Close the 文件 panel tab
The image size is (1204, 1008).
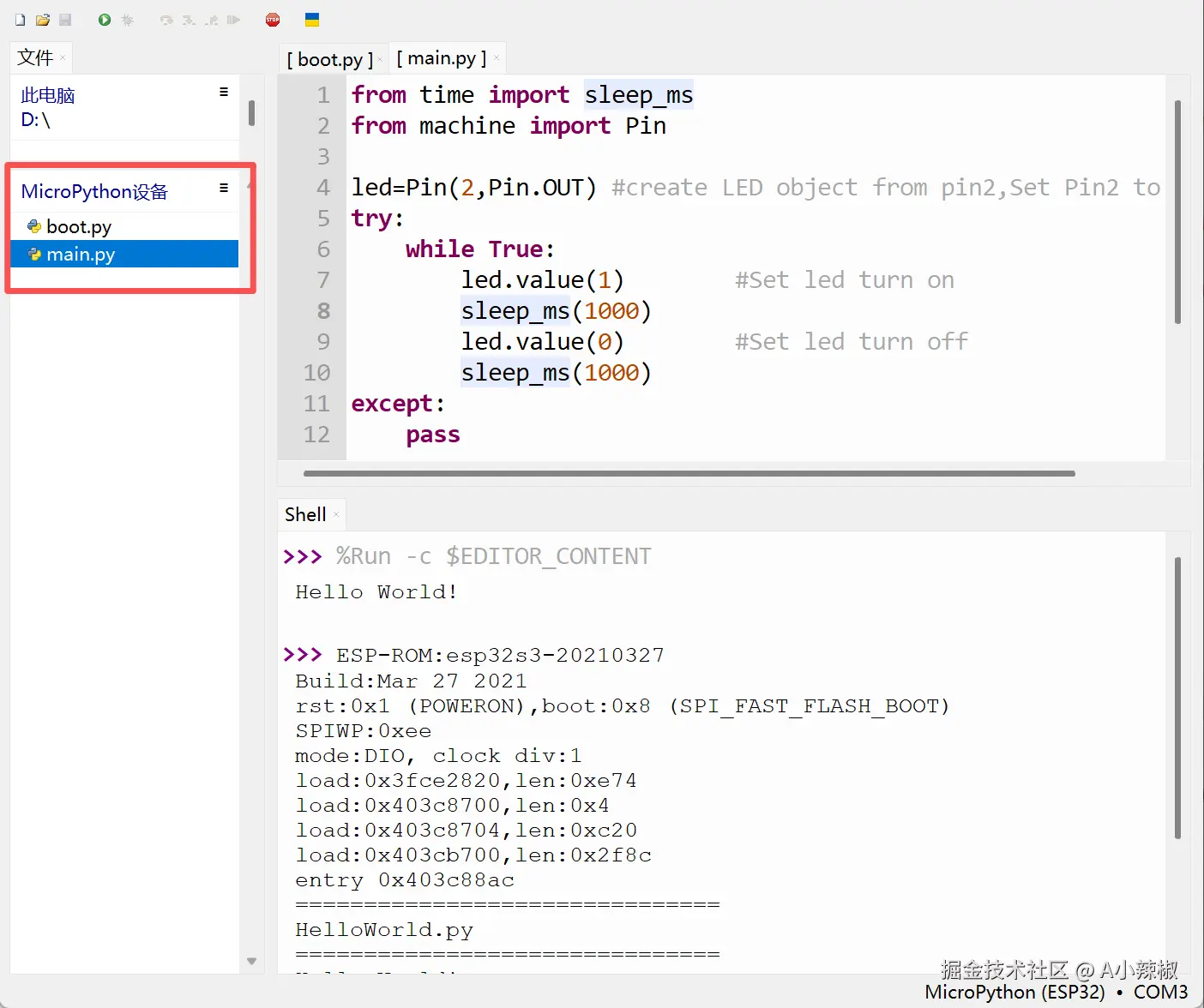(63, 58)
